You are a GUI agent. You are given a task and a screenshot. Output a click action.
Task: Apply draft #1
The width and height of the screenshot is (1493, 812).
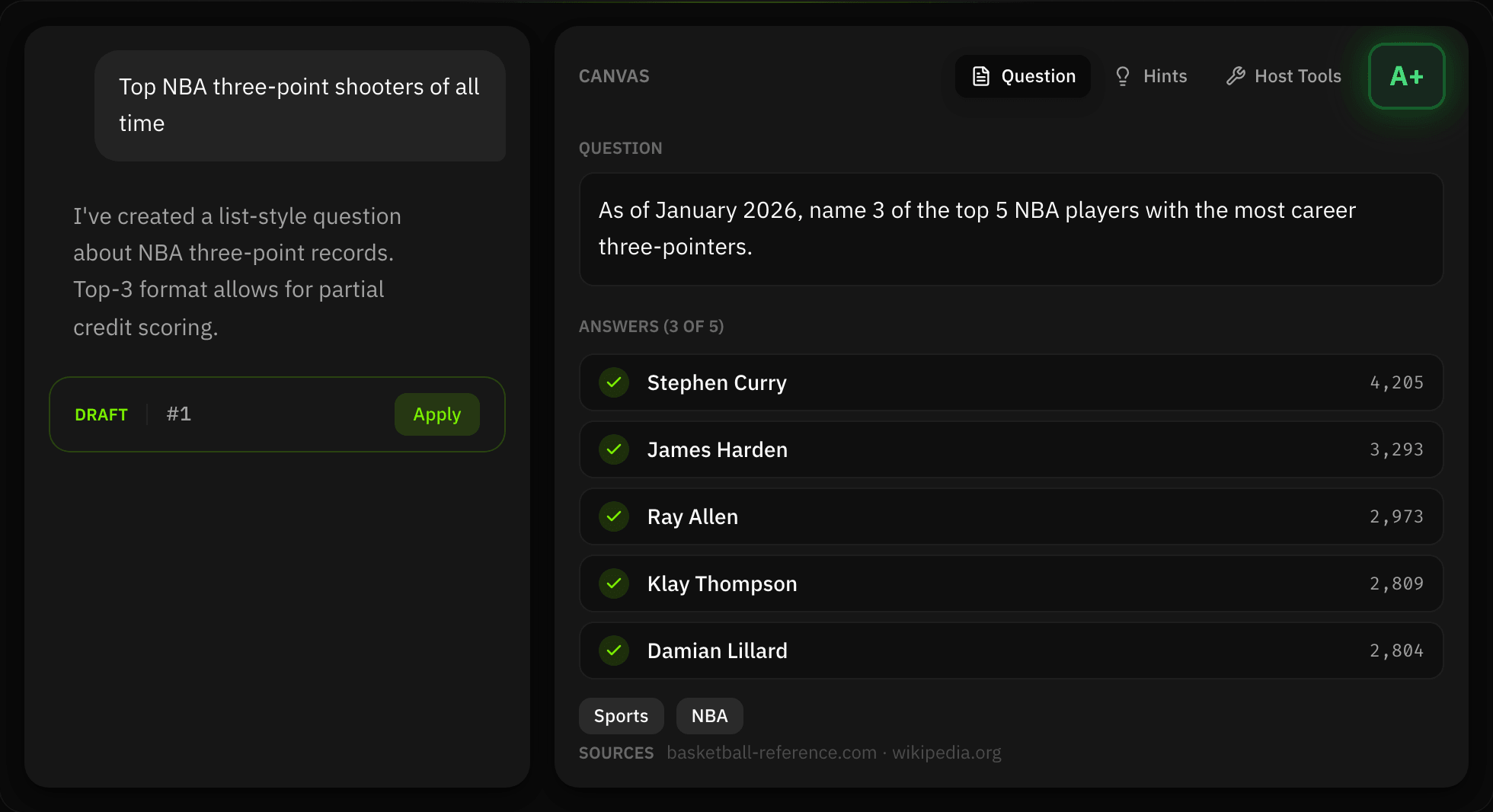coord(436,414)
